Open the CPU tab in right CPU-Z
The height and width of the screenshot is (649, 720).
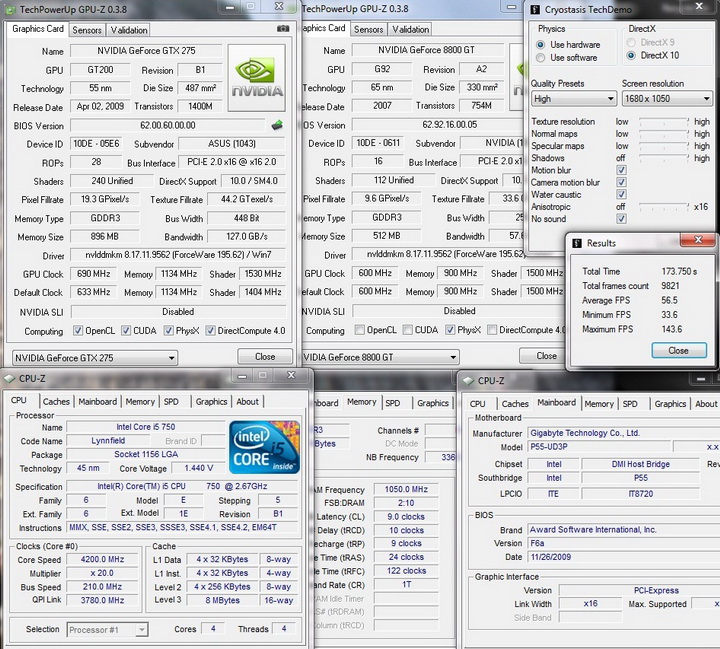coord(478,404)
